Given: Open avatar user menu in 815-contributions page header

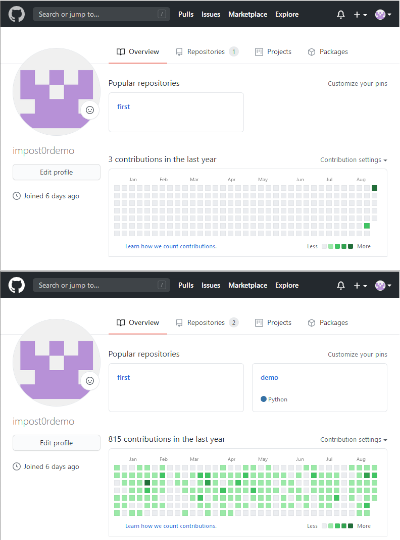Looking at the screenshot, I should 383,285.
